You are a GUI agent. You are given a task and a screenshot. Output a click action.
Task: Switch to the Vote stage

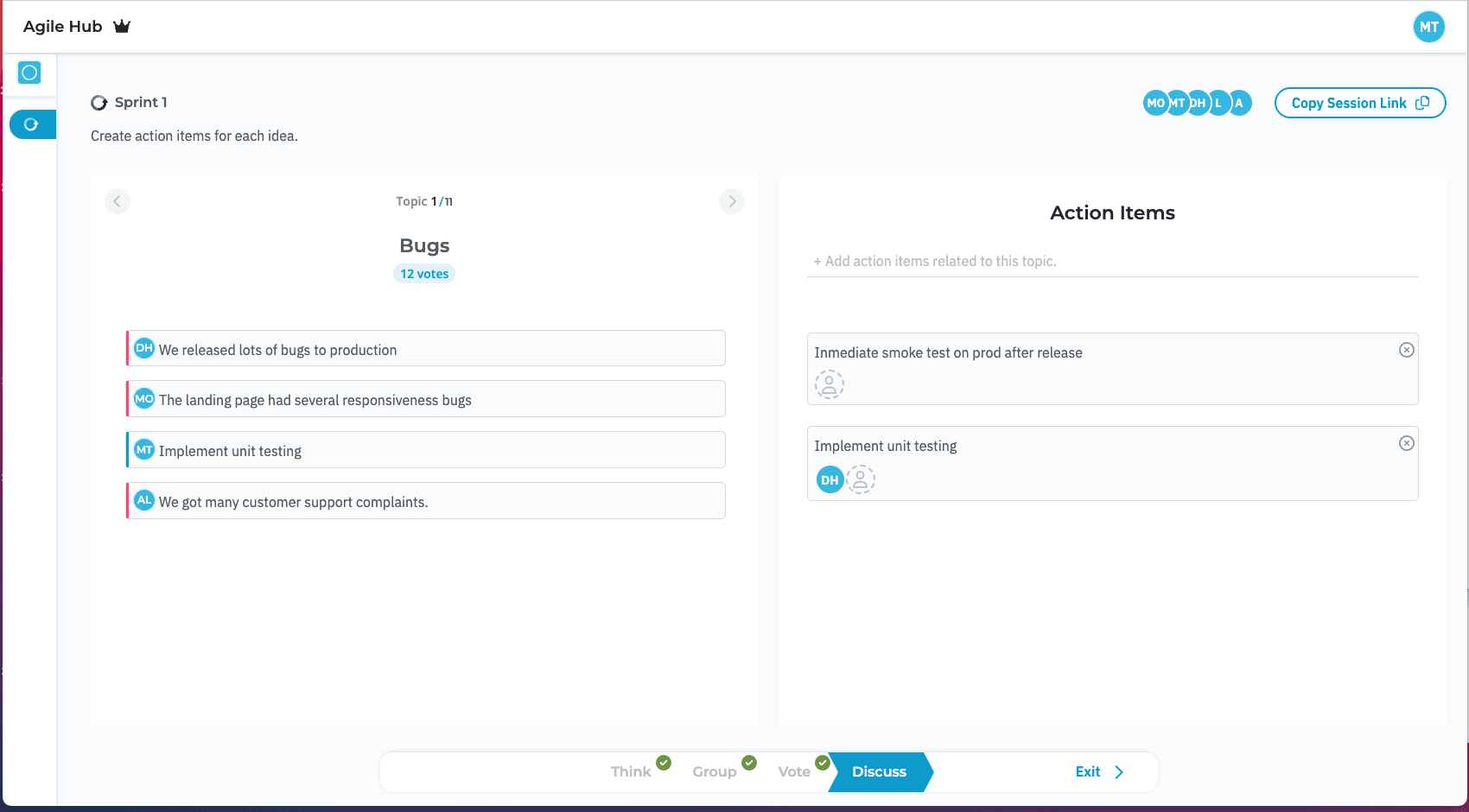pyautogui.click(x=793, y=771)
